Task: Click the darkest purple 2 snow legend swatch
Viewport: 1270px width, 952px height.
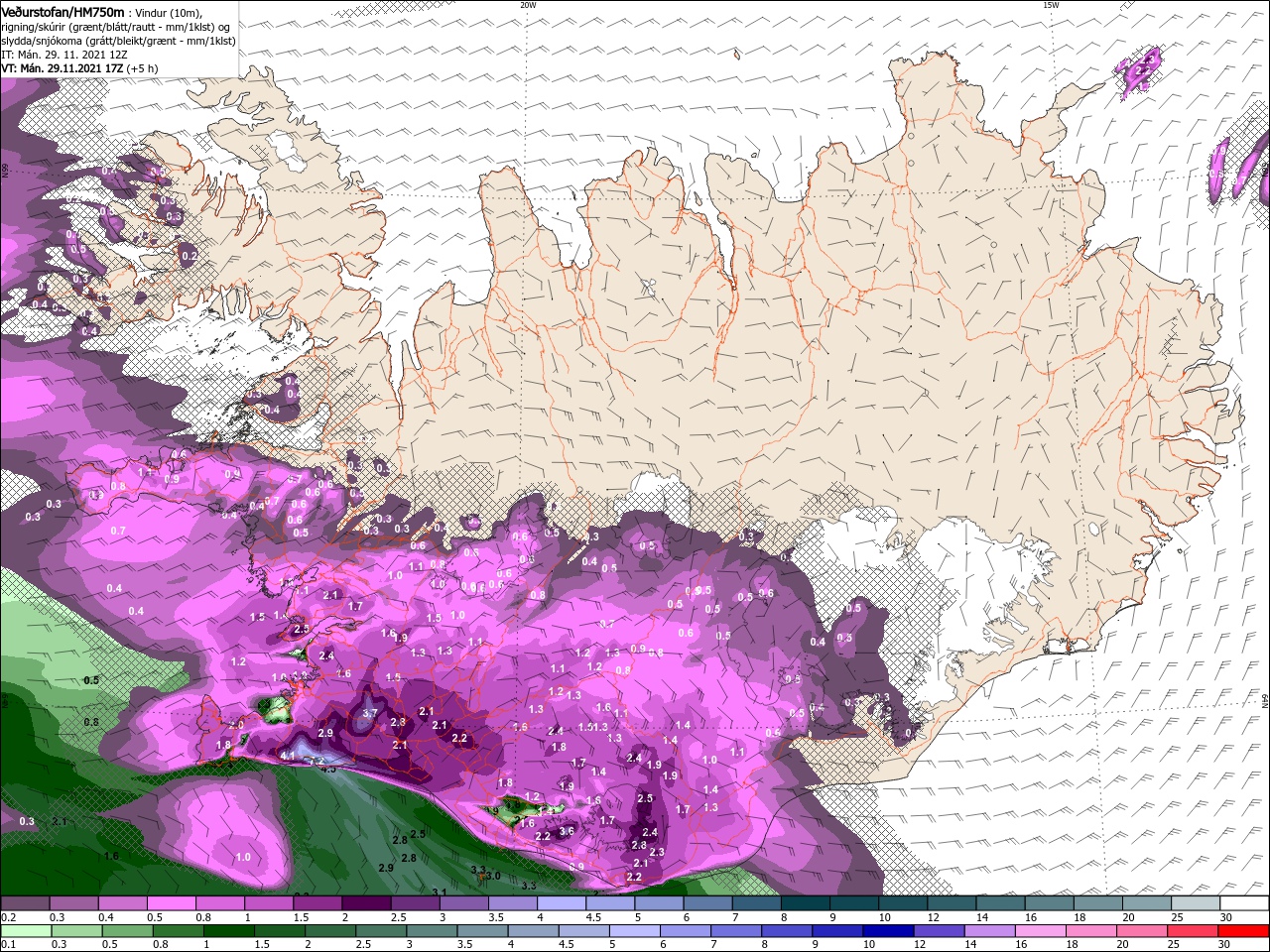Action: pyautogui.click(x=366, y=902)
